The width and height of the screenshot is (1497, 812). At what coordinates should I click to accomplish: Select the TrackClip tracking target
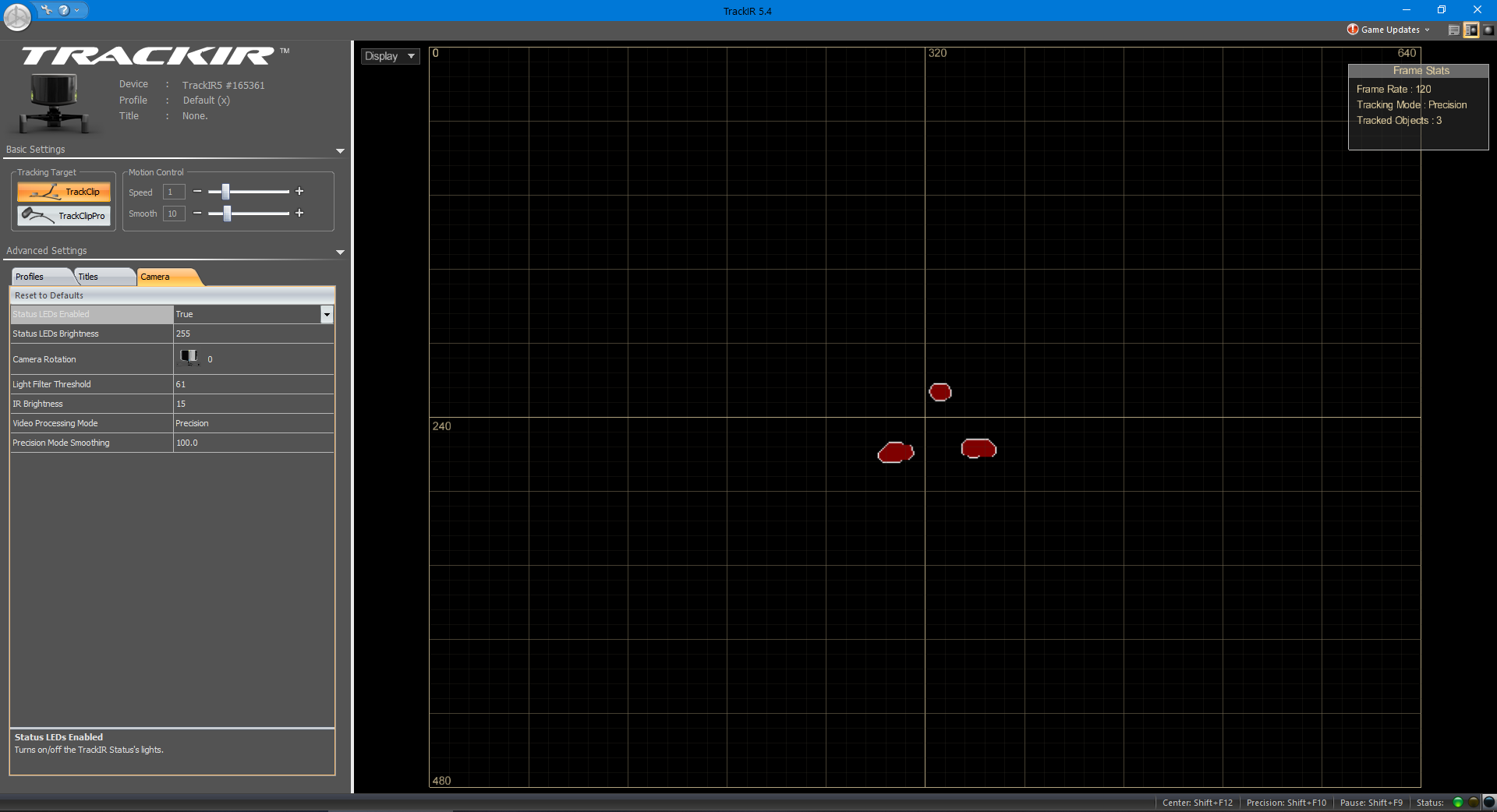pyautogui.click(x=64, y=192)
